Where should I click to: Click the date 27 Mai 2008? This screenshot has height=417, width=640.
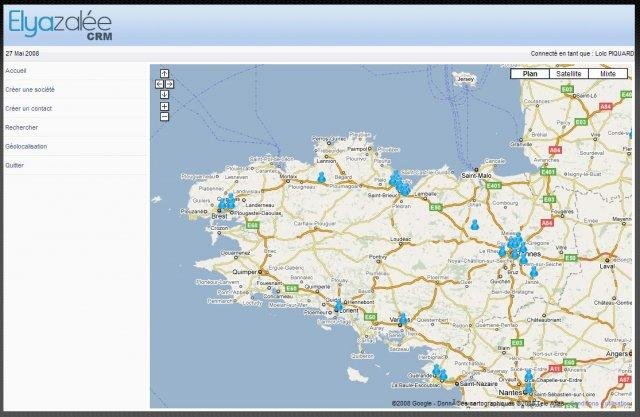point(22,53)
